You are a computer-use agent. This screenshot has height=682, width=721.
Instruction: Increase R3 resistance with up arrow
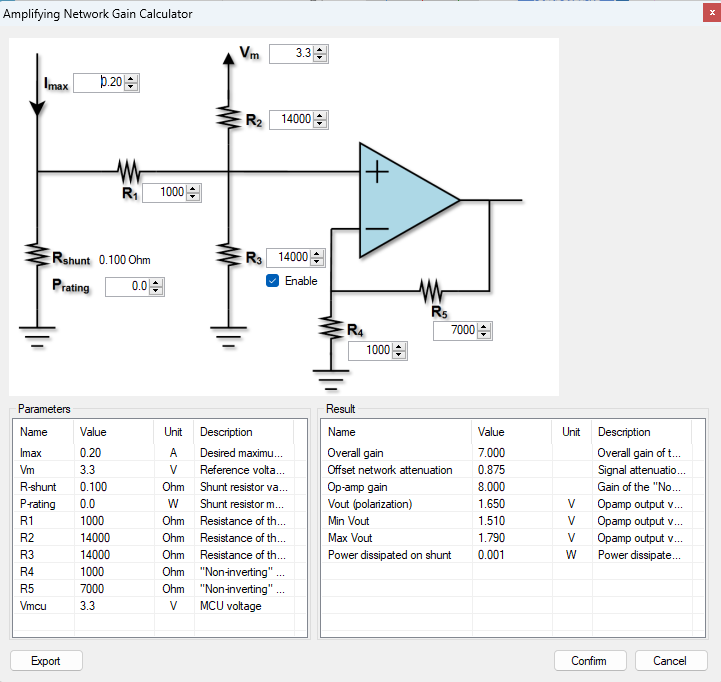(318, 253)
